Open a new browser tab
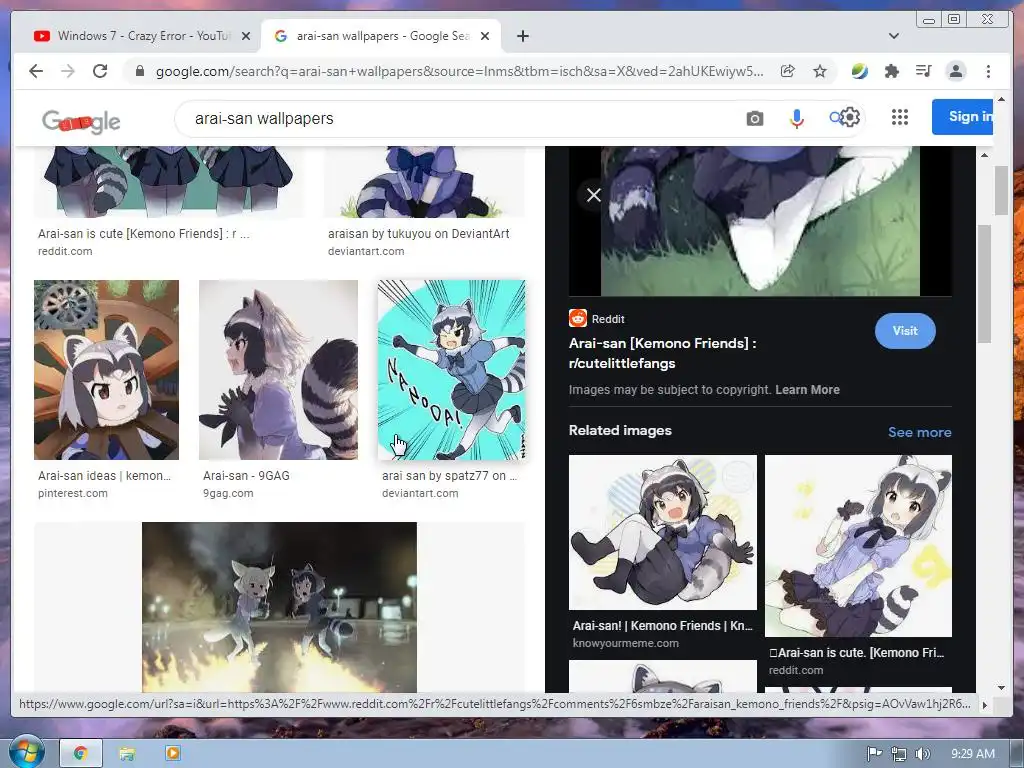The height and width of the screenshot is (768, 1024). click(522, 36)
